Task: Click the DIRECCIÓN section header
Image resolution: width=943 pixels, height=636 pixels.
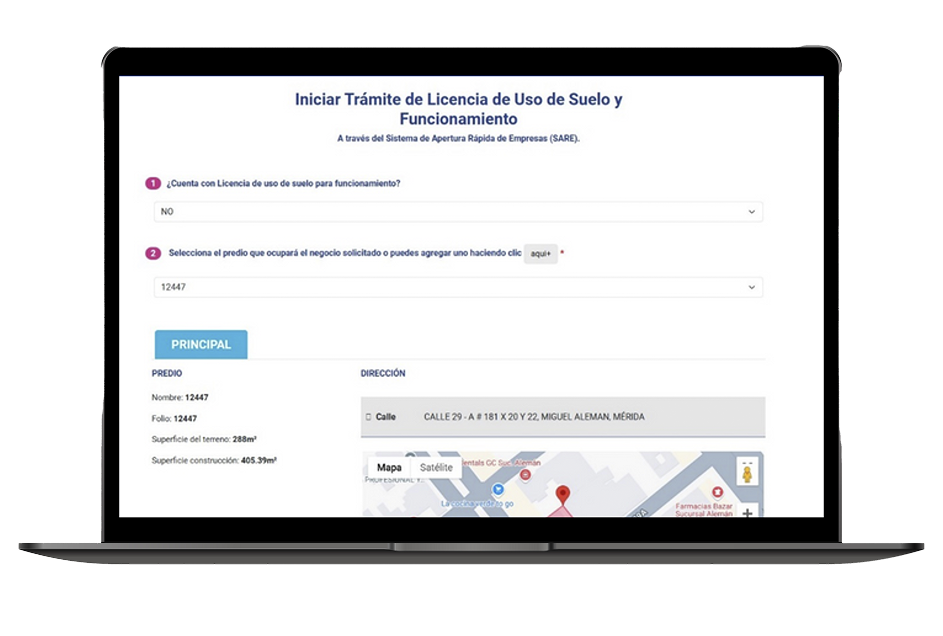Action: click(x=383, y=373)
